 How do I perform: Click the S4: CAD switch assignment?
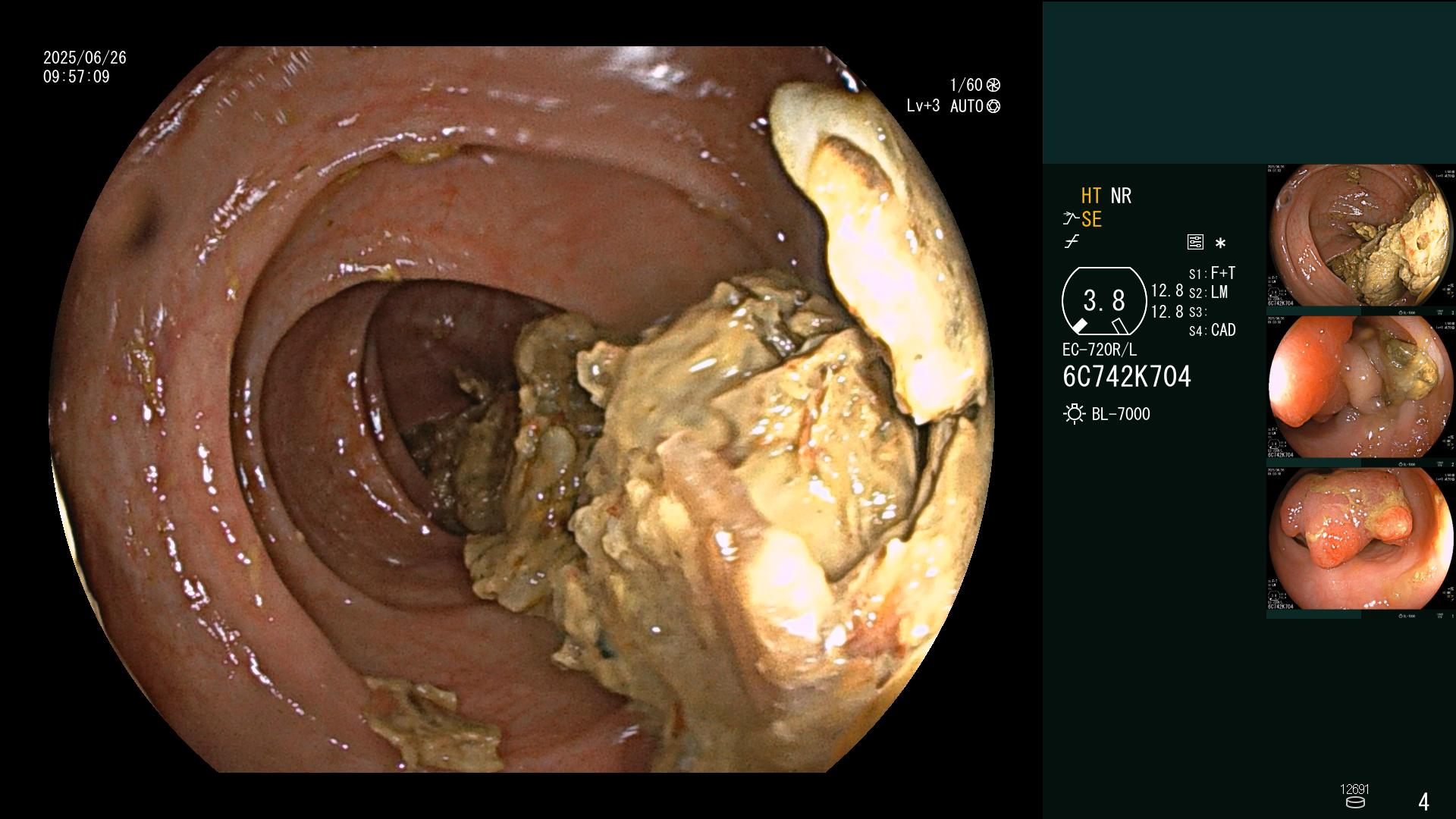click(x=1212, y=330)
